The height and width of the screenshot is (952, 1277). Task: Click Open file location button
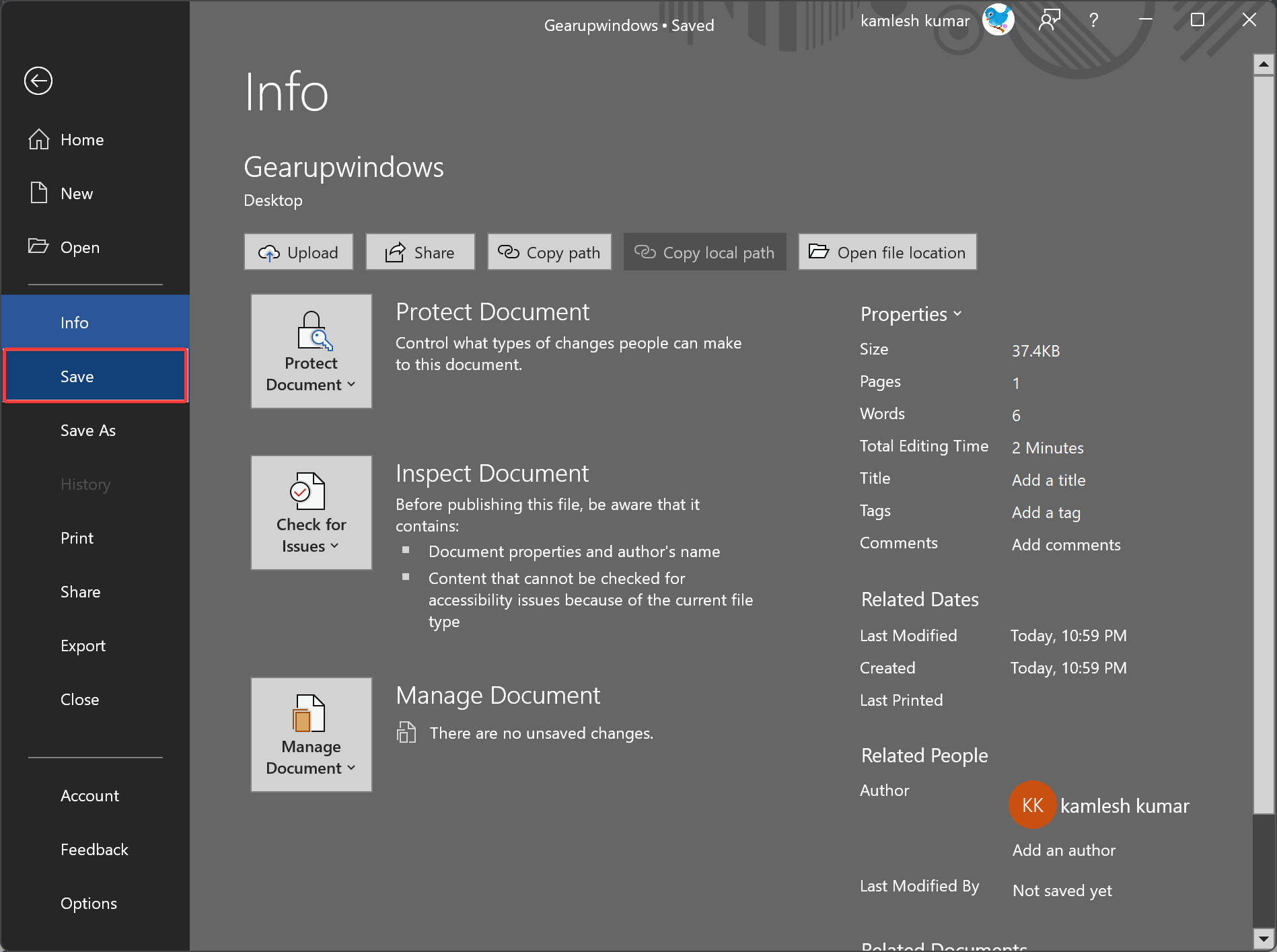(887, 252)
